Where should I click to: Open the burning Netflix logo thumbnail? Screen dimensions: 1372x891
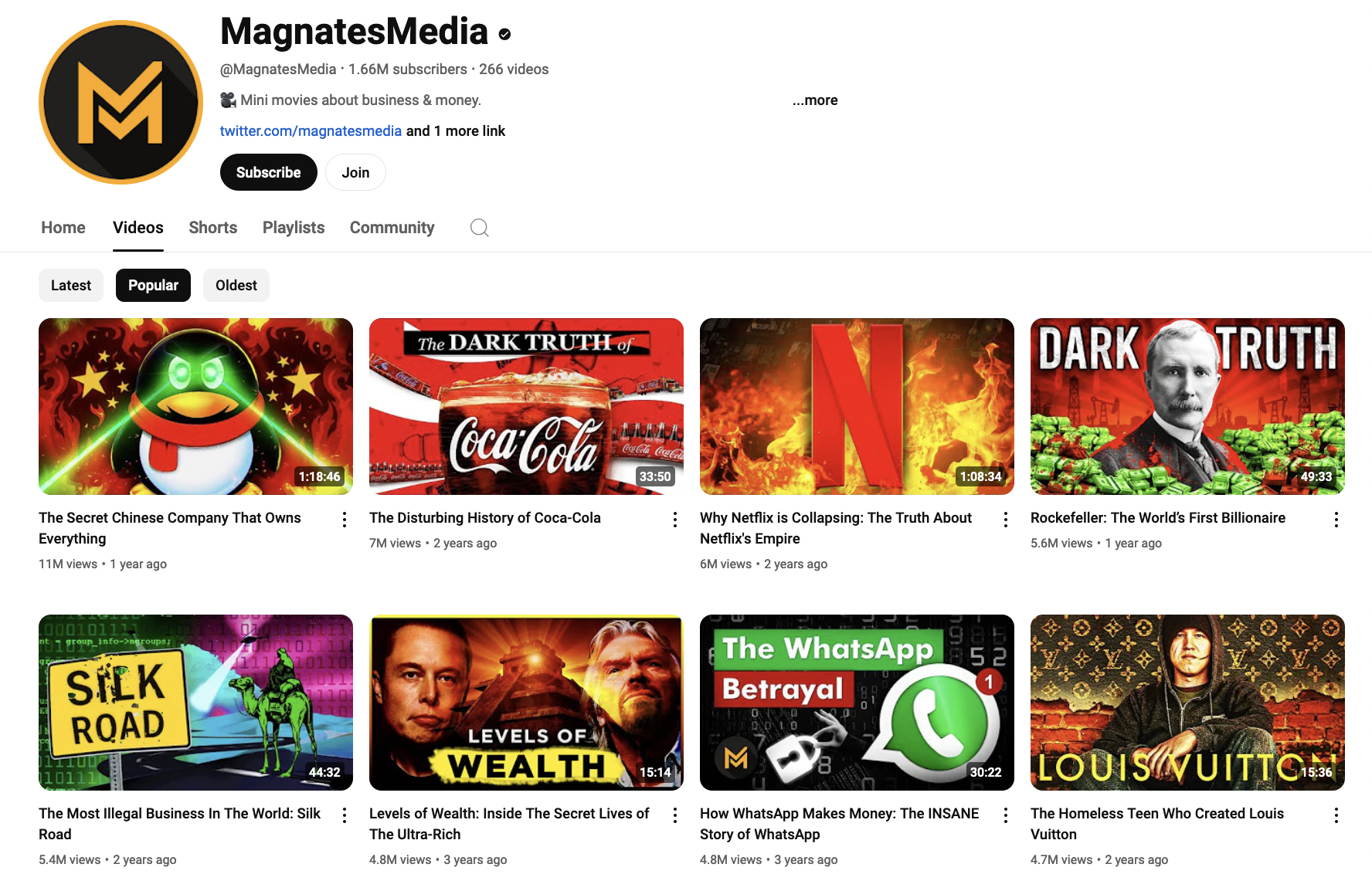[857, 406]
